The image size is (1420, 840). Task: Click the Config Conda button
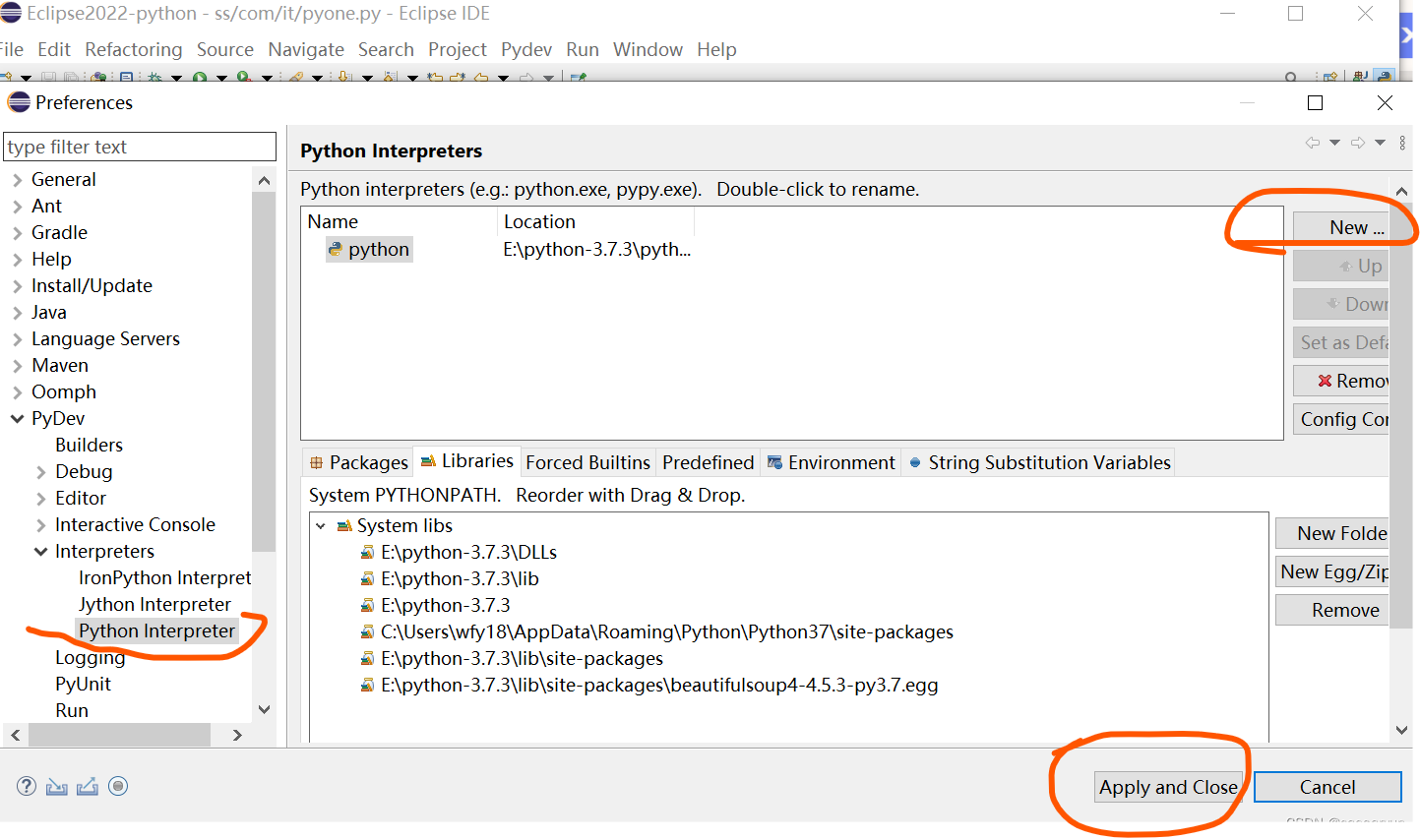tap(1340, 419)
